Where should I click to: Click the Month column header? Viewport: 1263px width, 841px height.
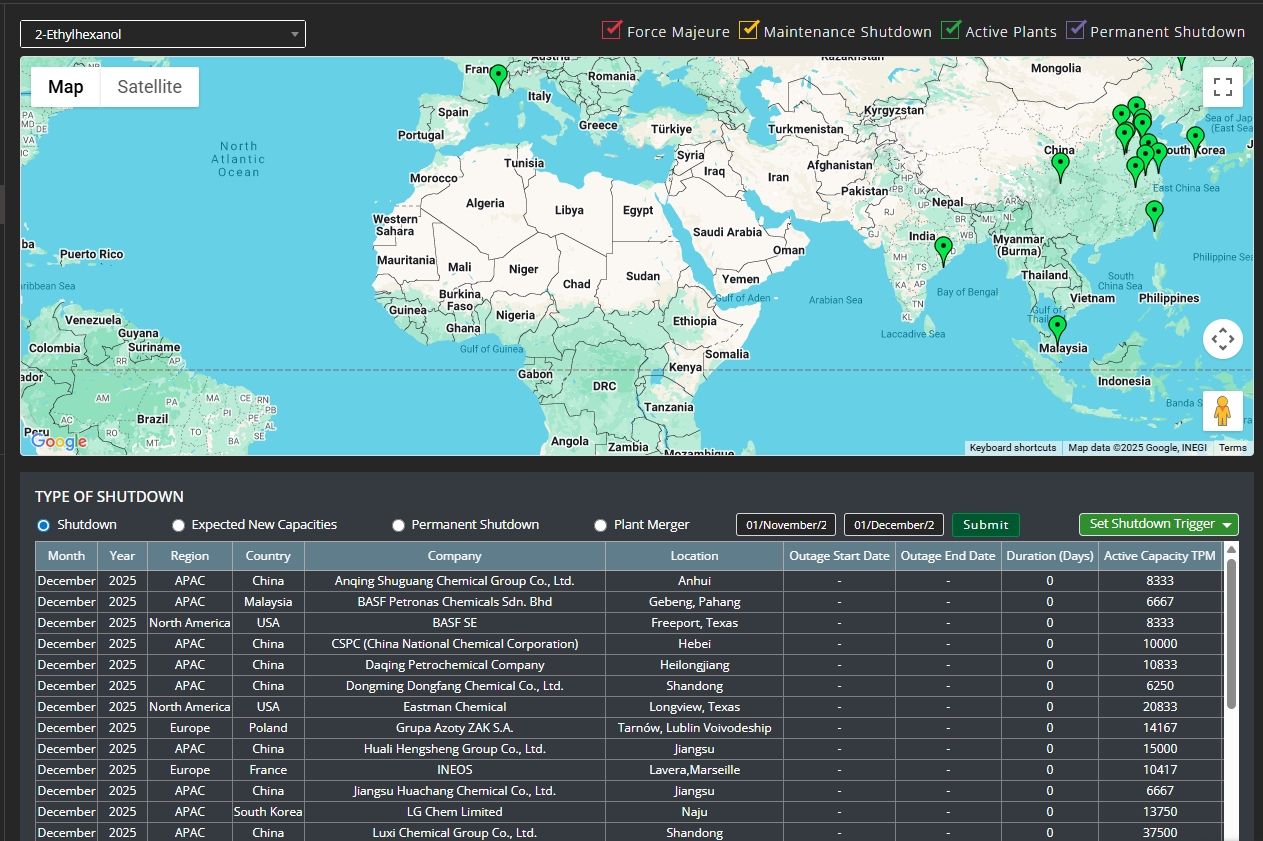coord(66,556)
